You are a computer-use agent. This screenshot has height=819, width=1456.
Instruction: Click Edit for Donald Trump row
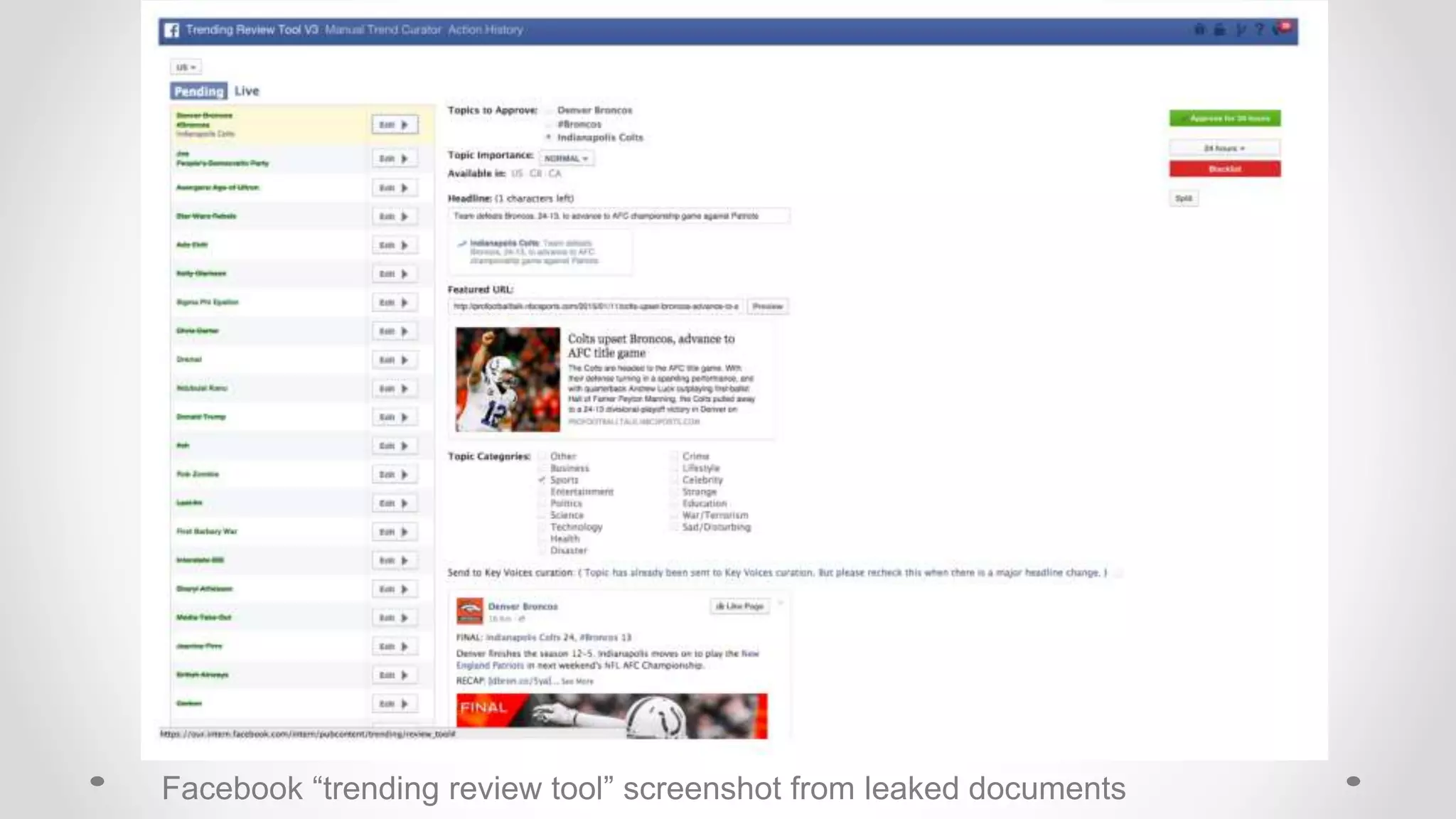pos(395,417)
